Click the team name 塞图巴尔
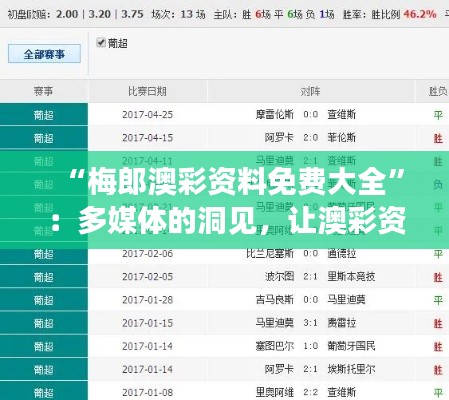 click(x=275, y=346)
